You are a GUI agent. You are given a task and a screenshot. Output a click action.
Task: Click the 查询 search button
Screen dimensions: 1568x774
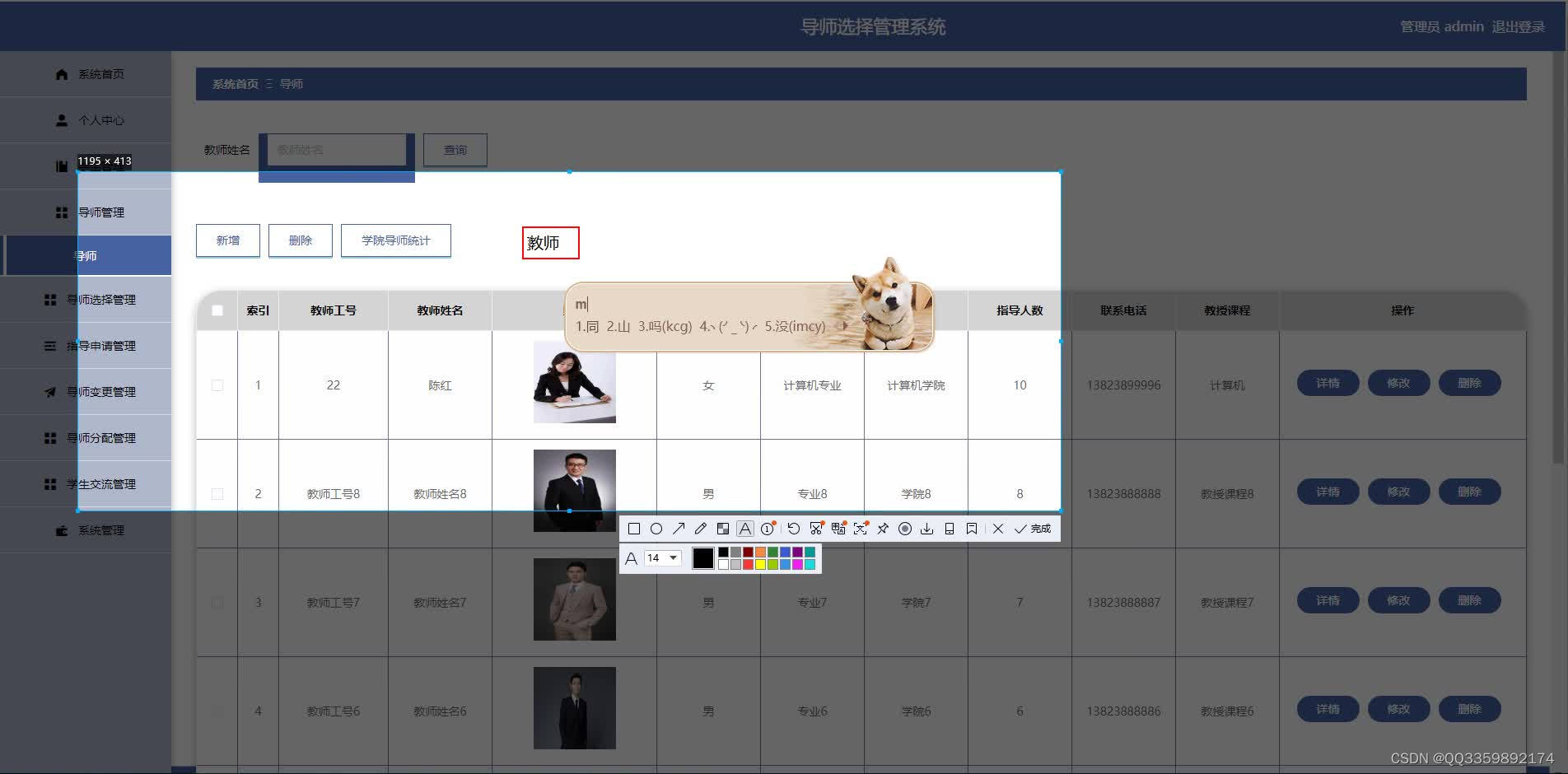point(455,150)
